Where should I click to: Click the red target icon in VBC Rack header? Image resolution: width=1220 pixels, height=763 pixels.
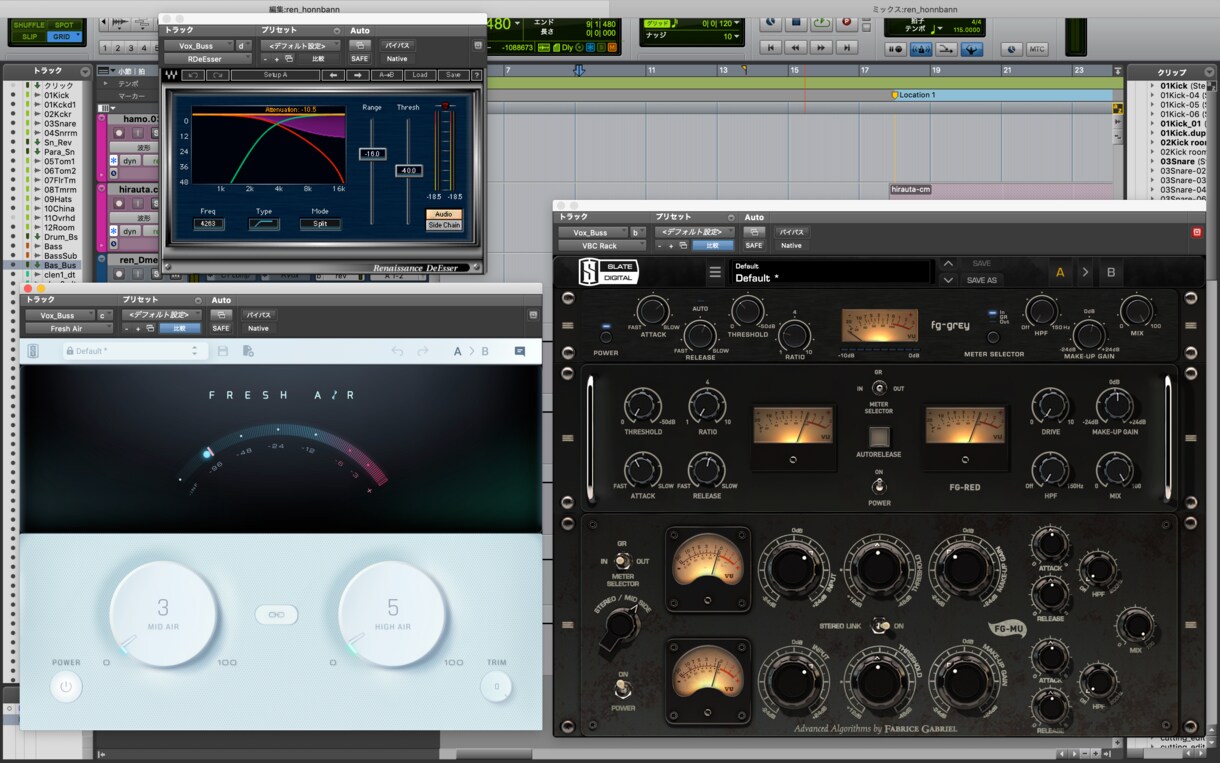1196,232
